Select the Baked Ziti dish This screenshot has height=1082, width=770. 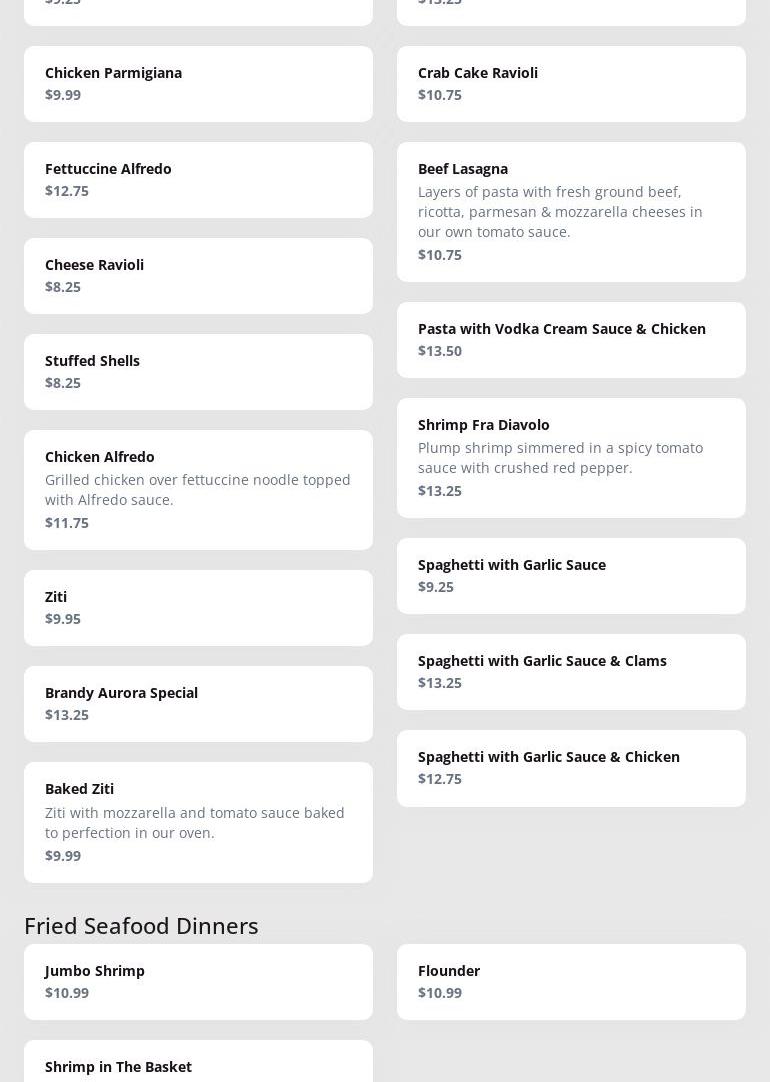click(198, 822)
